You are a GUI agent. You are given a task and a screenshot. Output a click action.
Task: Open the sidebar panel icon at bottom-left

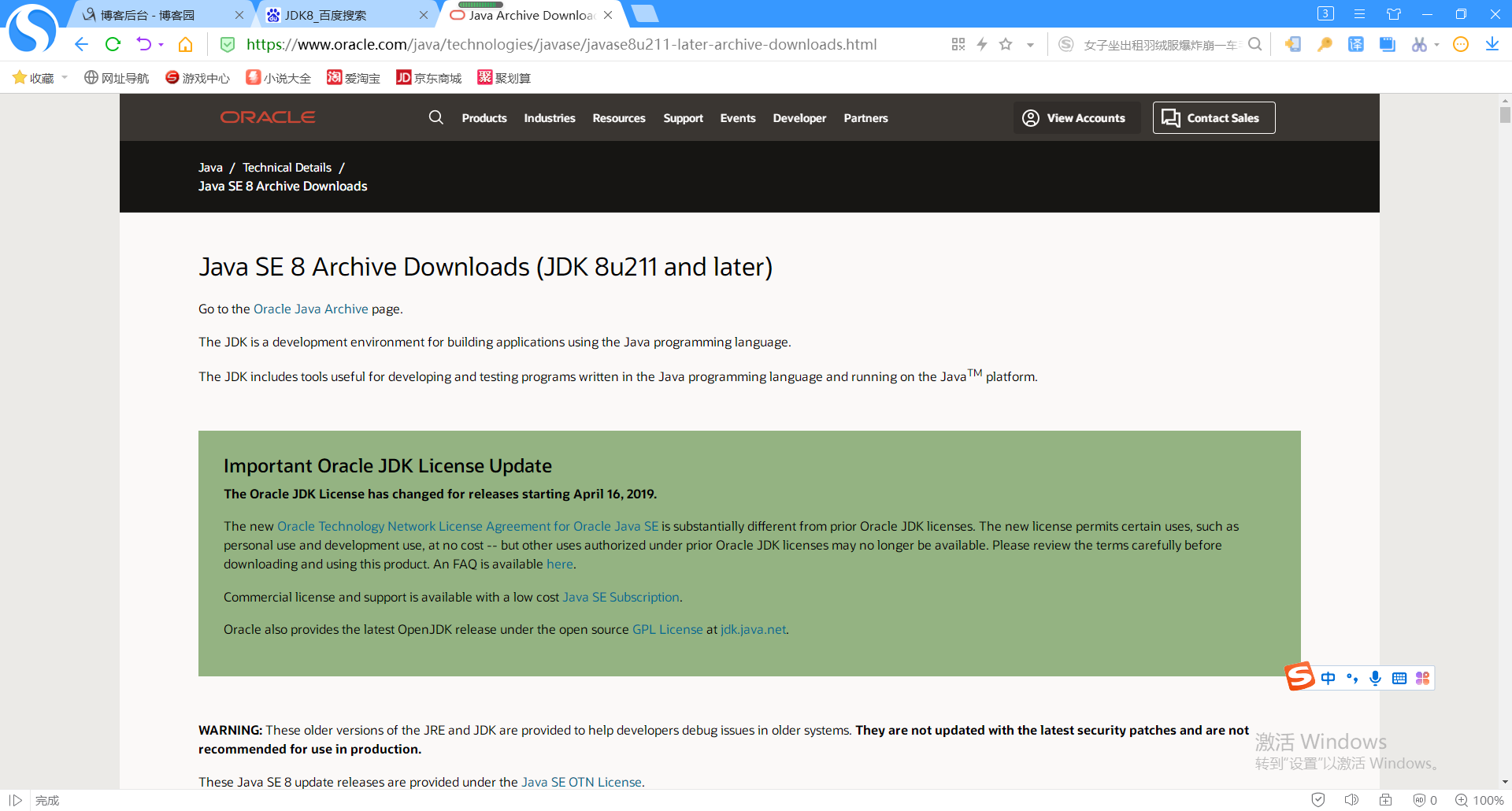15,800
